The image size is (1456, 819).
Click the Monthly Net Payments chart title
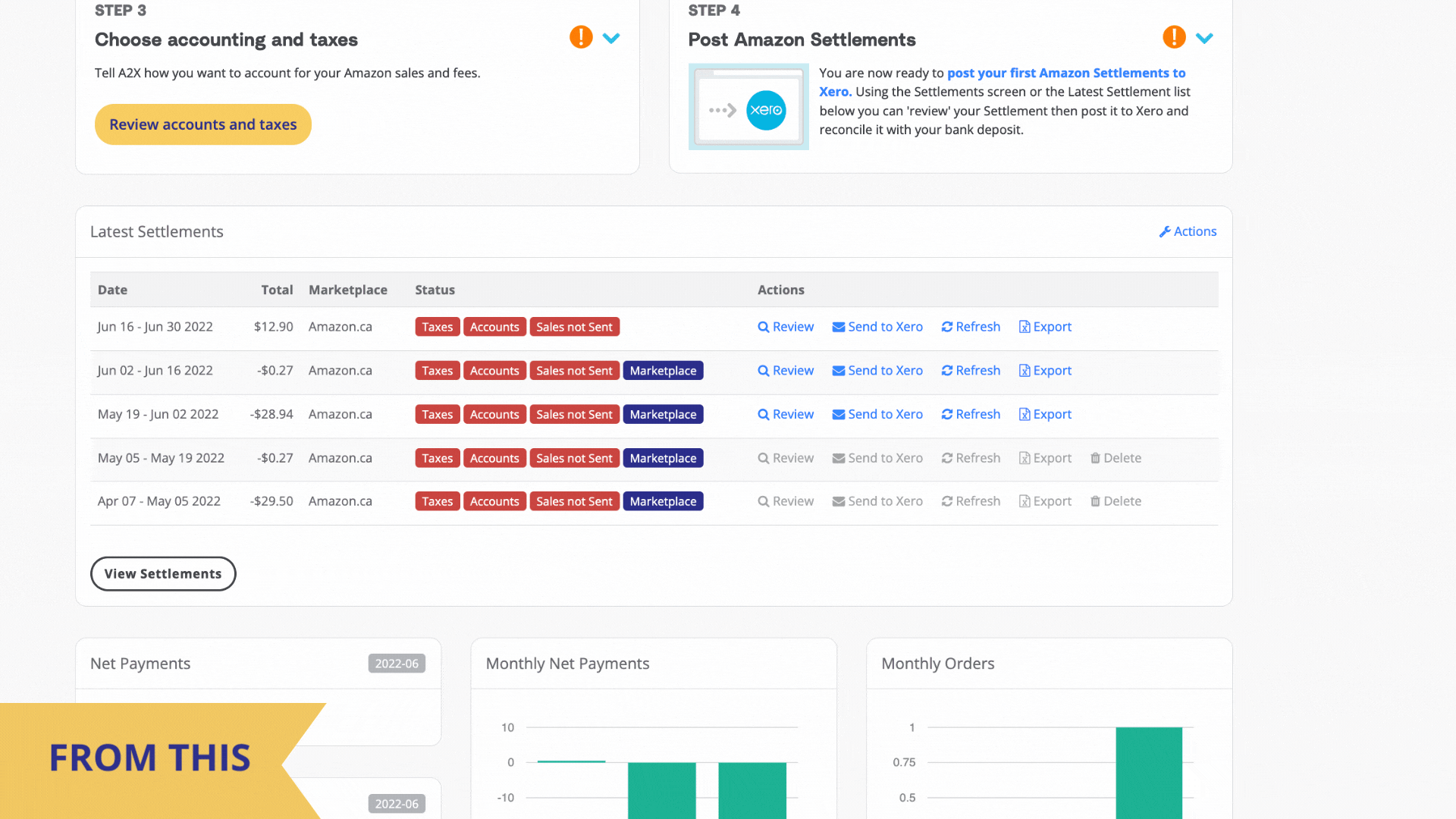point(568,664)
